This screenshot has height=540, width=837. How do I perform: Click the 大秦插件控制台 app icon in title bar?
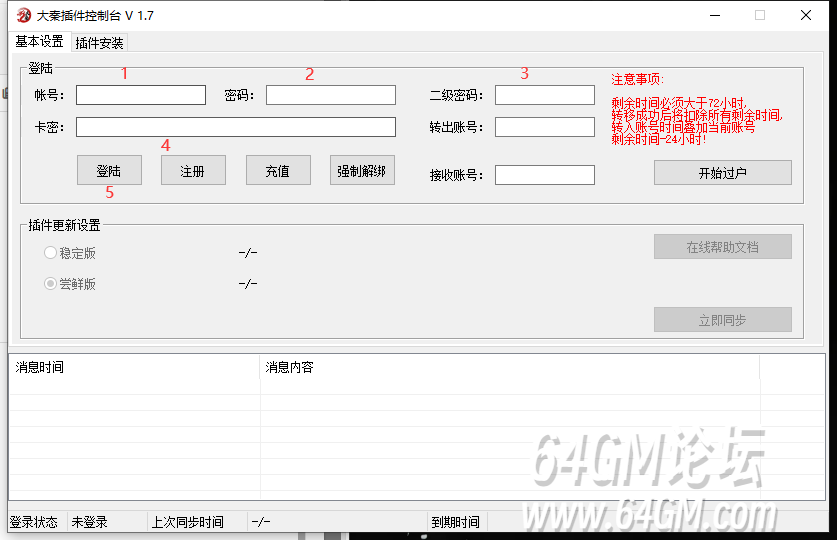click(24, 15)
